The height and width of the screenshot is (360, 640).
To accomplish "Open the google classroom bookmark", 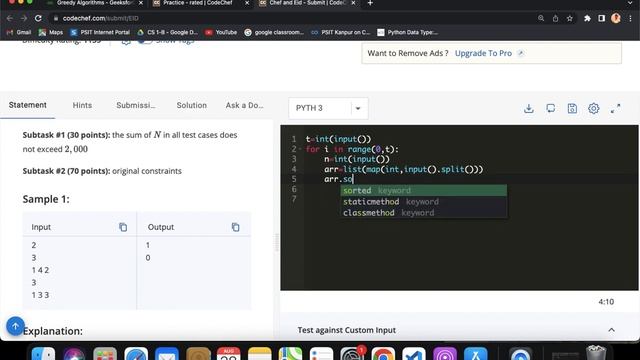I will [x=274, y=32].
